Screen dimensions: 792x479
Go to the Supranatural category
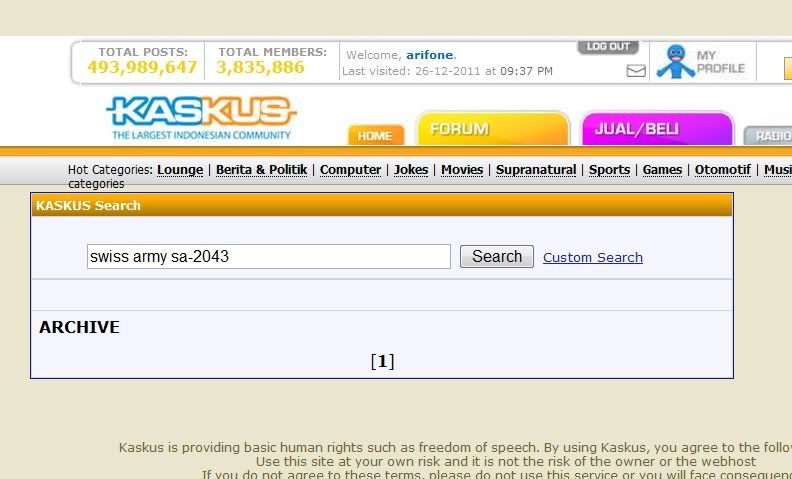coord(536,170)
